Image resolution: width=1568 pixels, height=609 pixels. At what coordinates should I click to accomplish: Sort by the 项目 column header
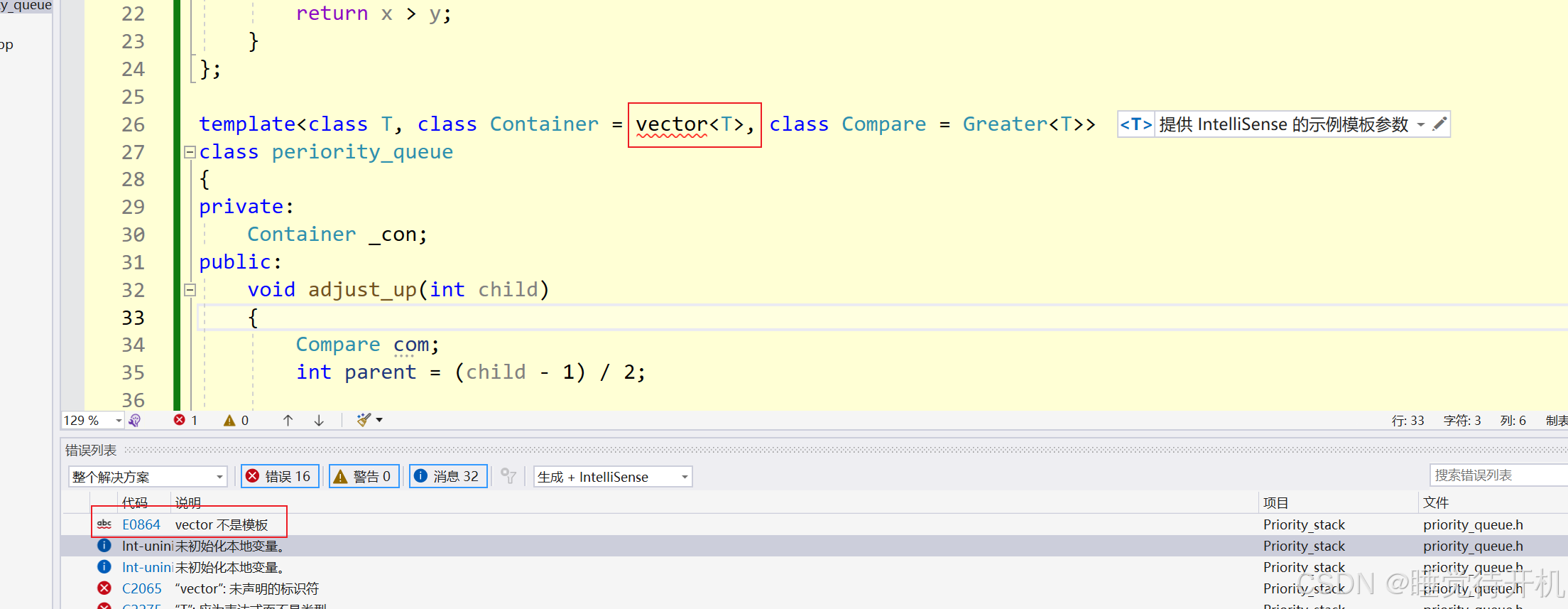pos(1275,502)
